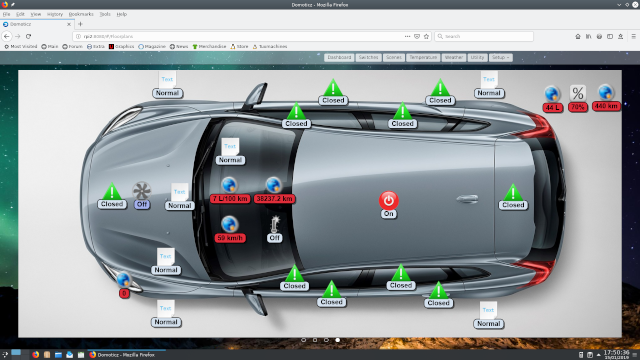Open the Setup dropdown menu
This screenshot has width=640, height=360.
[x=500, y=58]
